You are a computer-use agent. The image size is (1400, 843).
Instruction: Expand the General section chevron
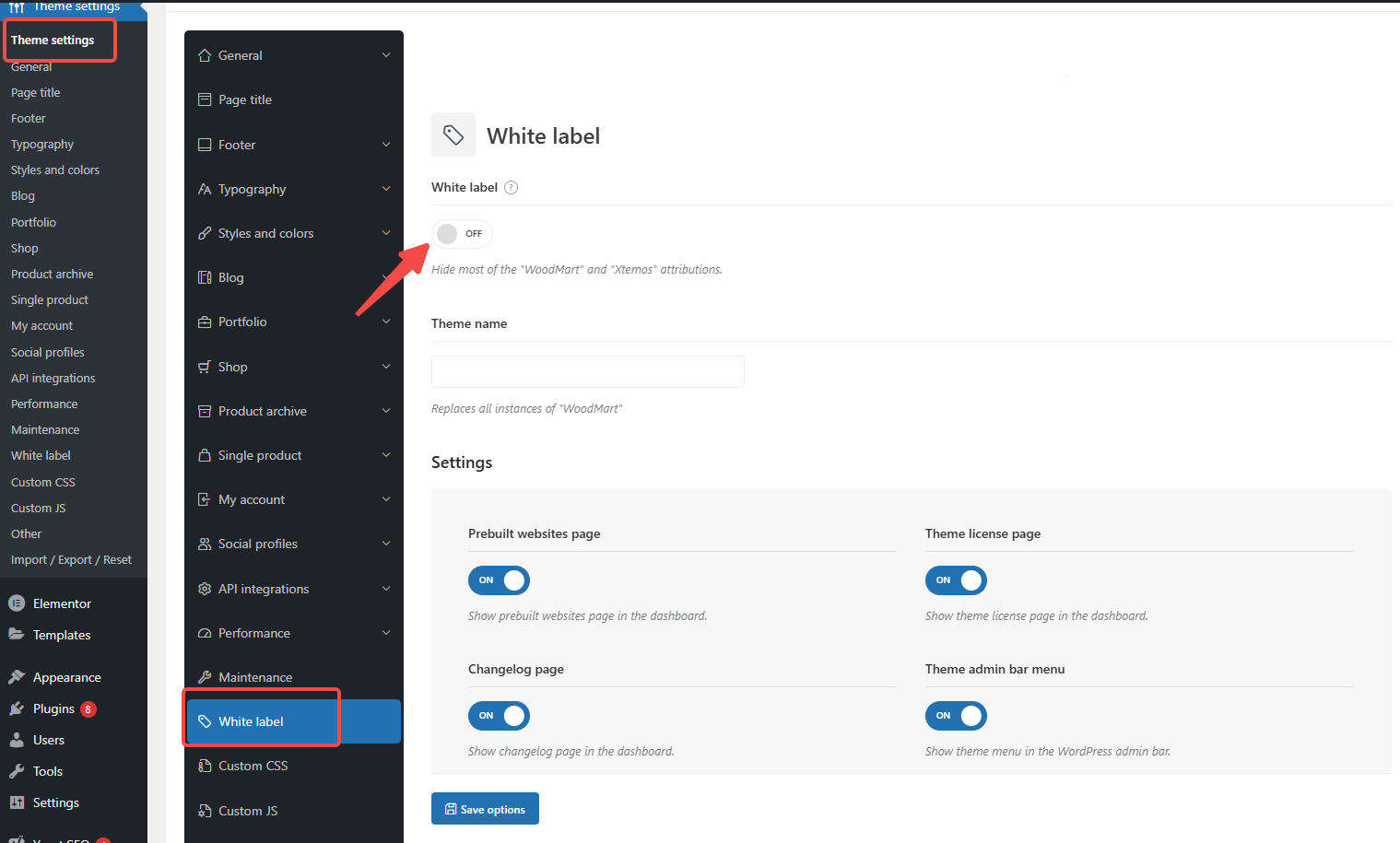pyautogui.click(x=386, y=55)
